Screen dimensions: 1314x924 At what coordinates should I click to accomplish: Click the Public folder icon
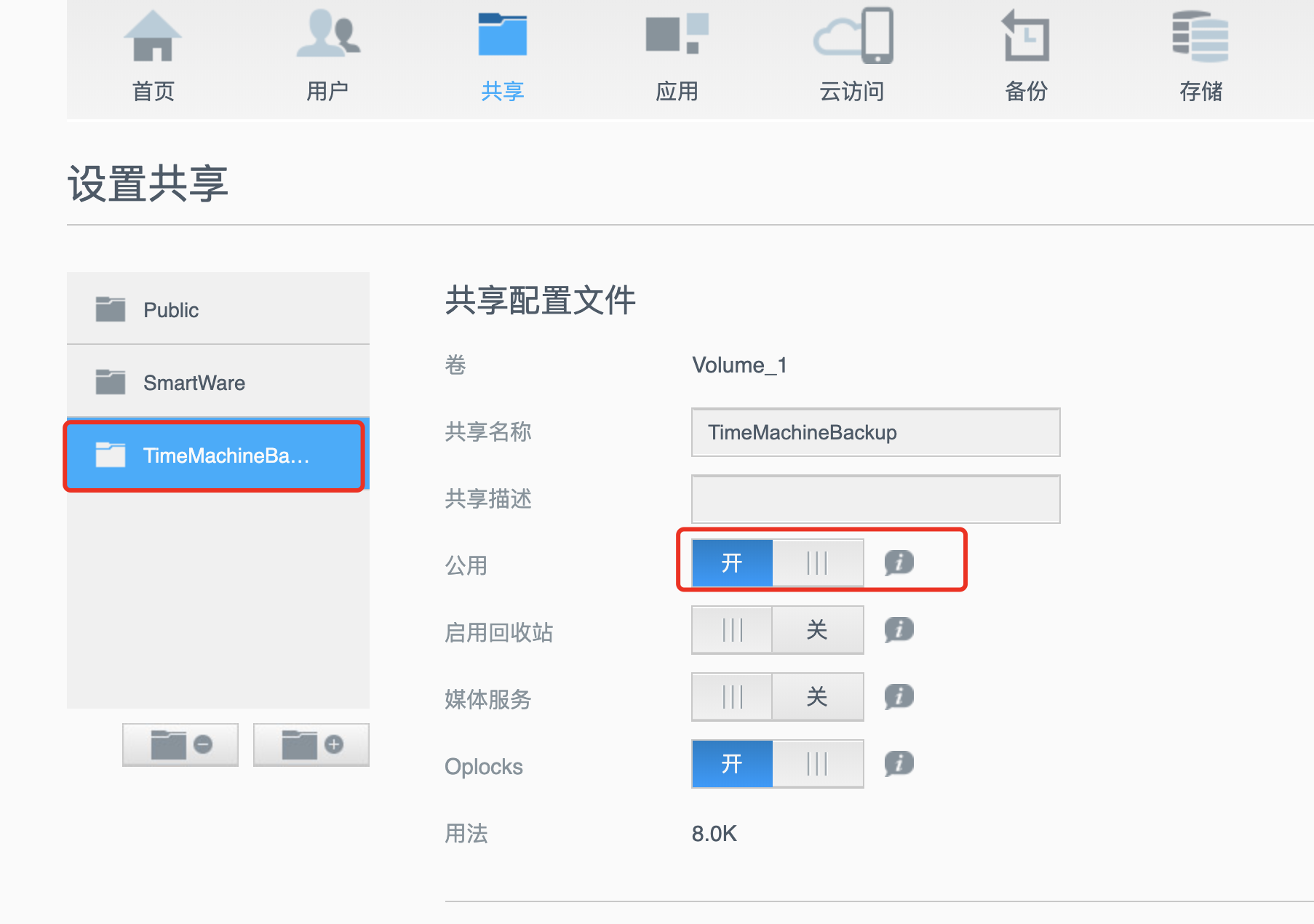click(111, 309)
